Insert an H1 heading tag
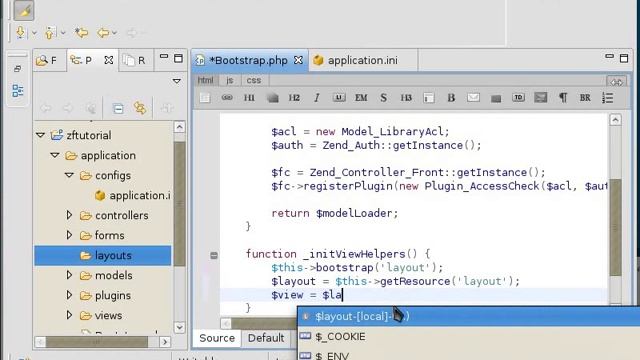Viewport: 640px width, 360px height. coord(249,98)
